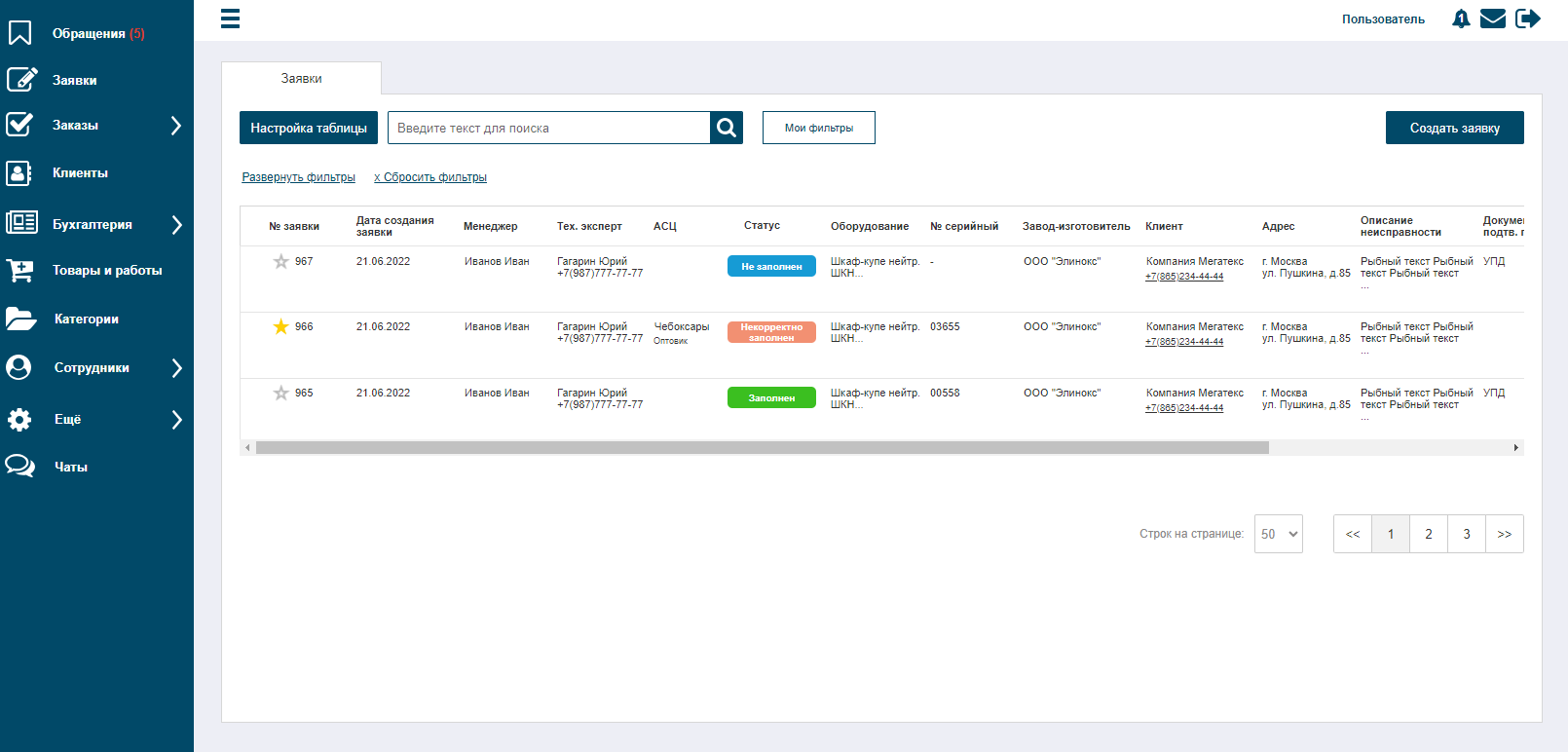Click phone link in request 965 row

click(x=1184, y=408)
